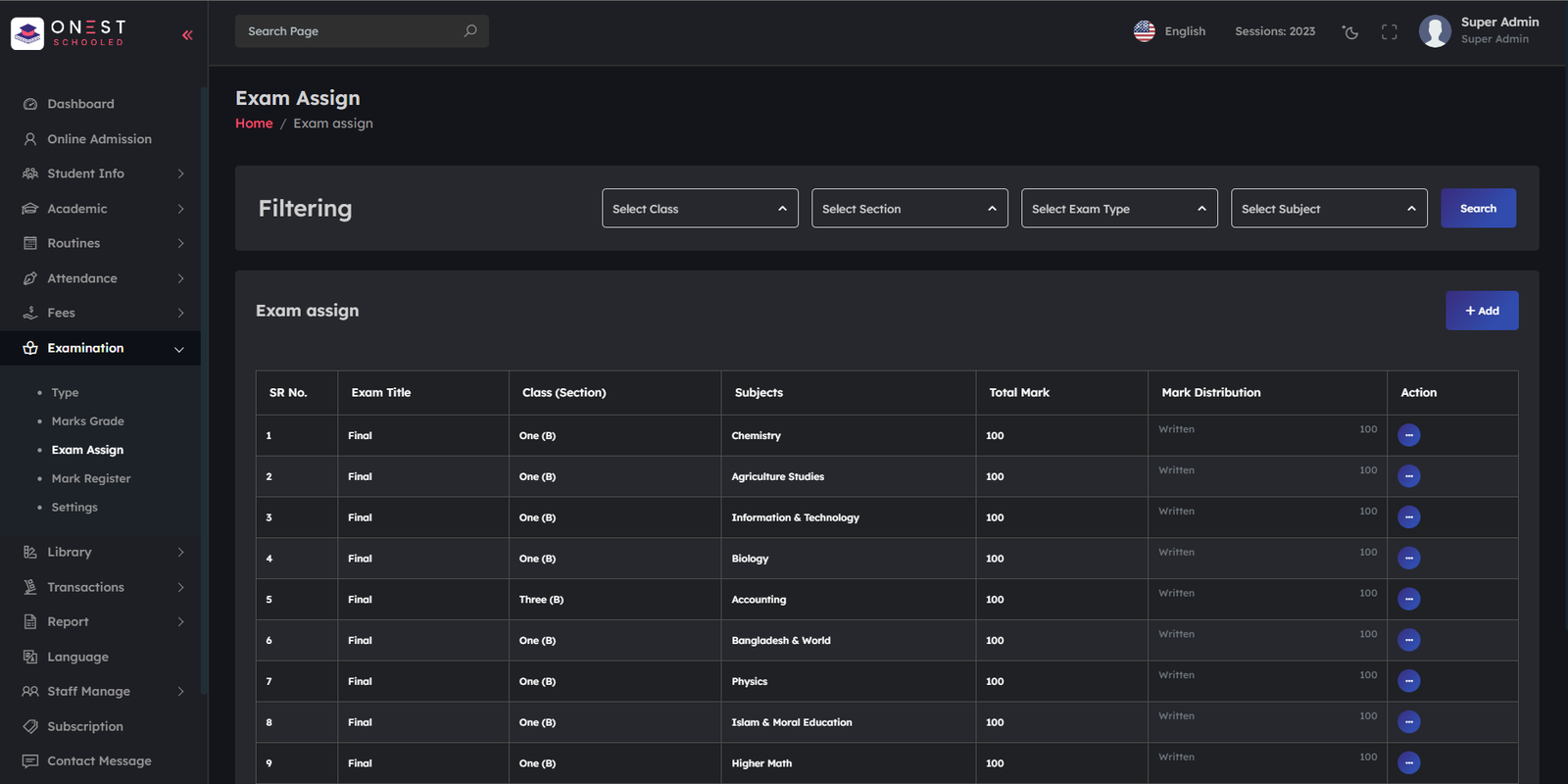The image size is (1568, 784).
Task: Expand Fees menu chevron
Action: coord(180,313)
